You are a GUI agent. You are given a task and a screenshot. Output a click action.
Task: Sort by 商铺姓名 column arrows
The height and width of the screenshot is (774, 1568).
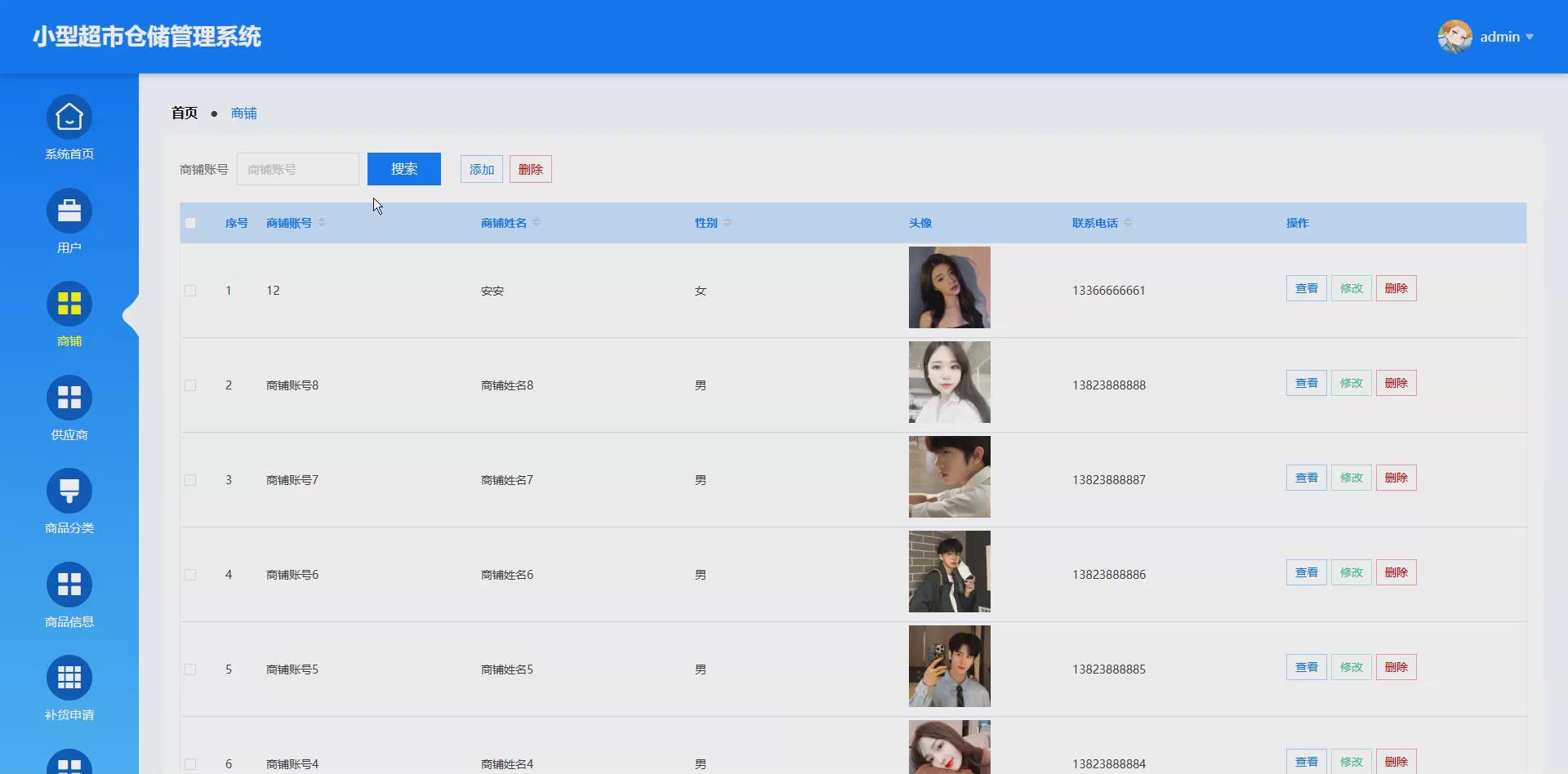pos(537,223)
